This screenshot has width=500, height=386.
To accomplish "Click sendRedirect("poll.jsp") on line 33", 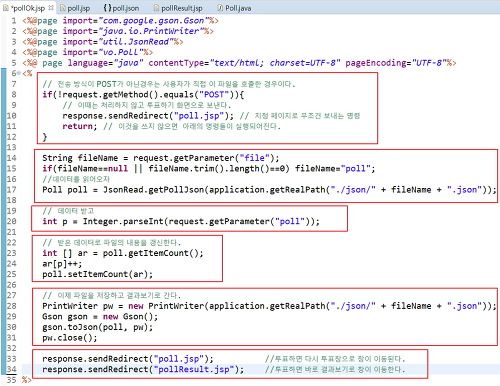I will 128,359.
